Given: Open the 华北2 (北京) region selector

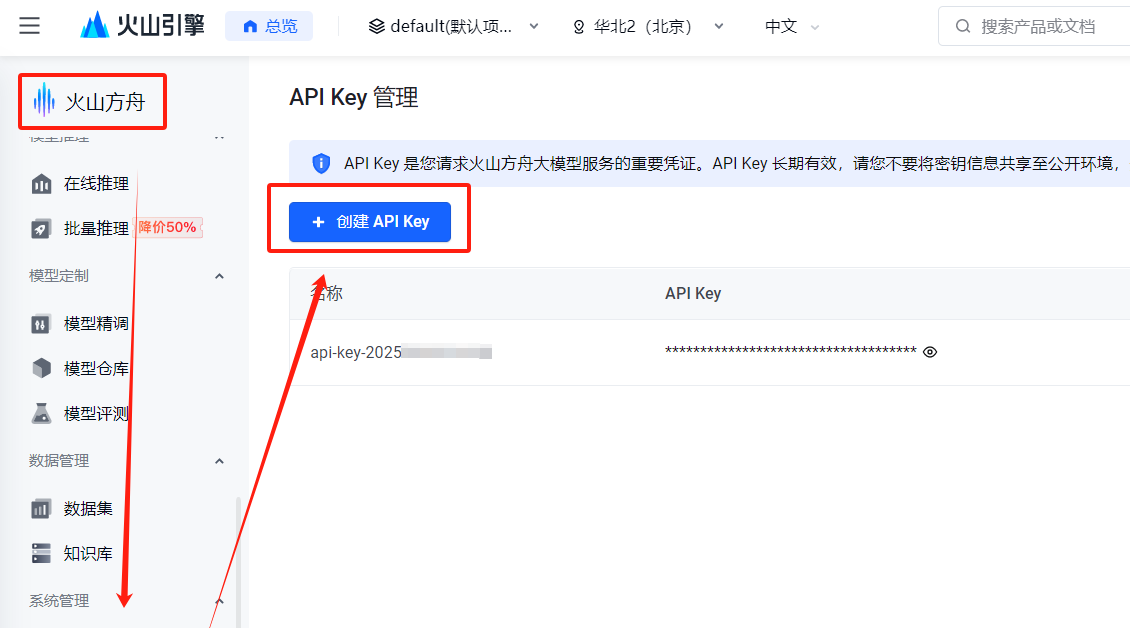Looking at the screenshot, I should [x=647, y=27].
